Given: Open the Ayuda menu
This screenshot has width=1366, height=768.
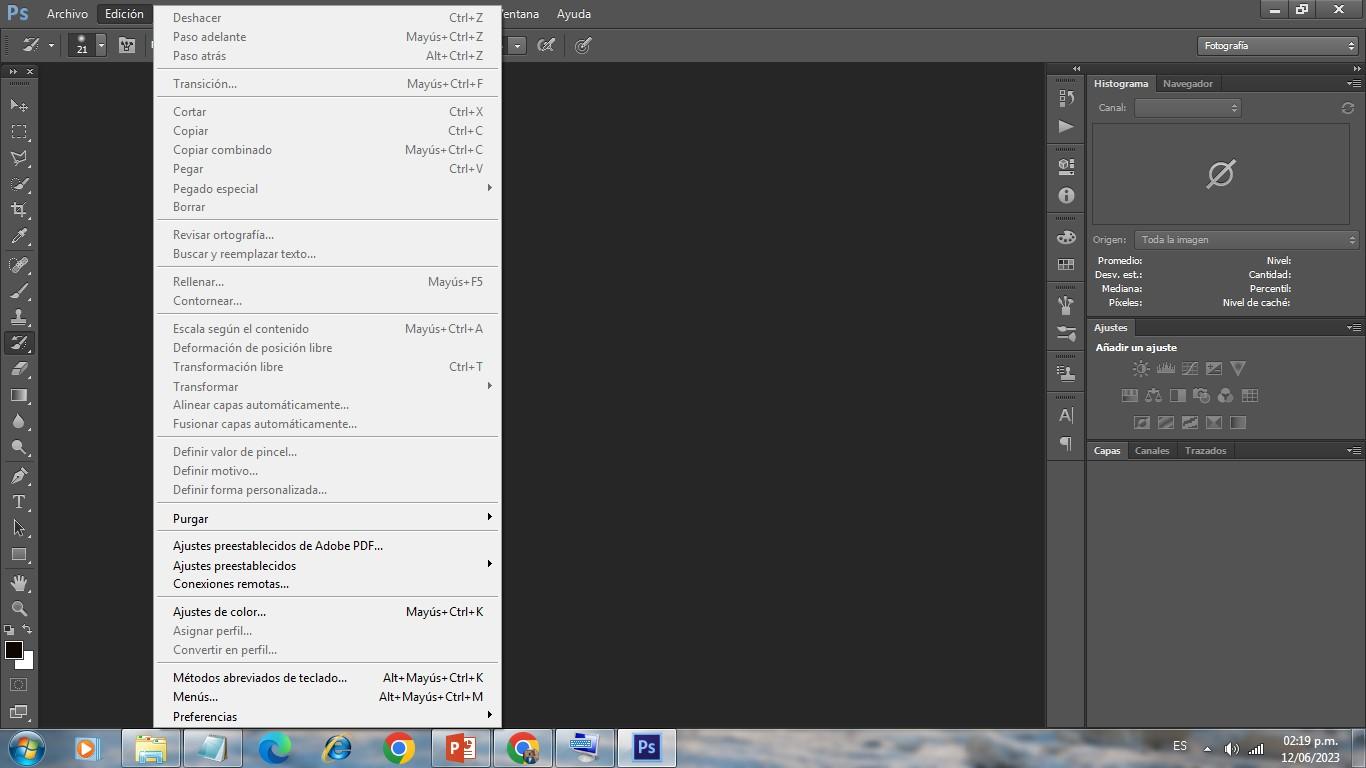Looking at the screenshot, I should 574,14.
